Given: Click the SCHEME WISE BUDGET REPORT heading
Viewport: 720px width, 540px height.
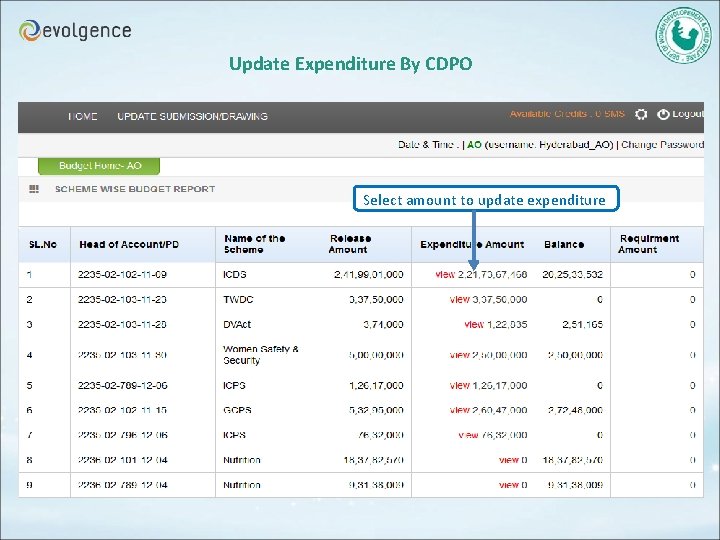Looking at the screenshot, I should (x=135, y=189).
